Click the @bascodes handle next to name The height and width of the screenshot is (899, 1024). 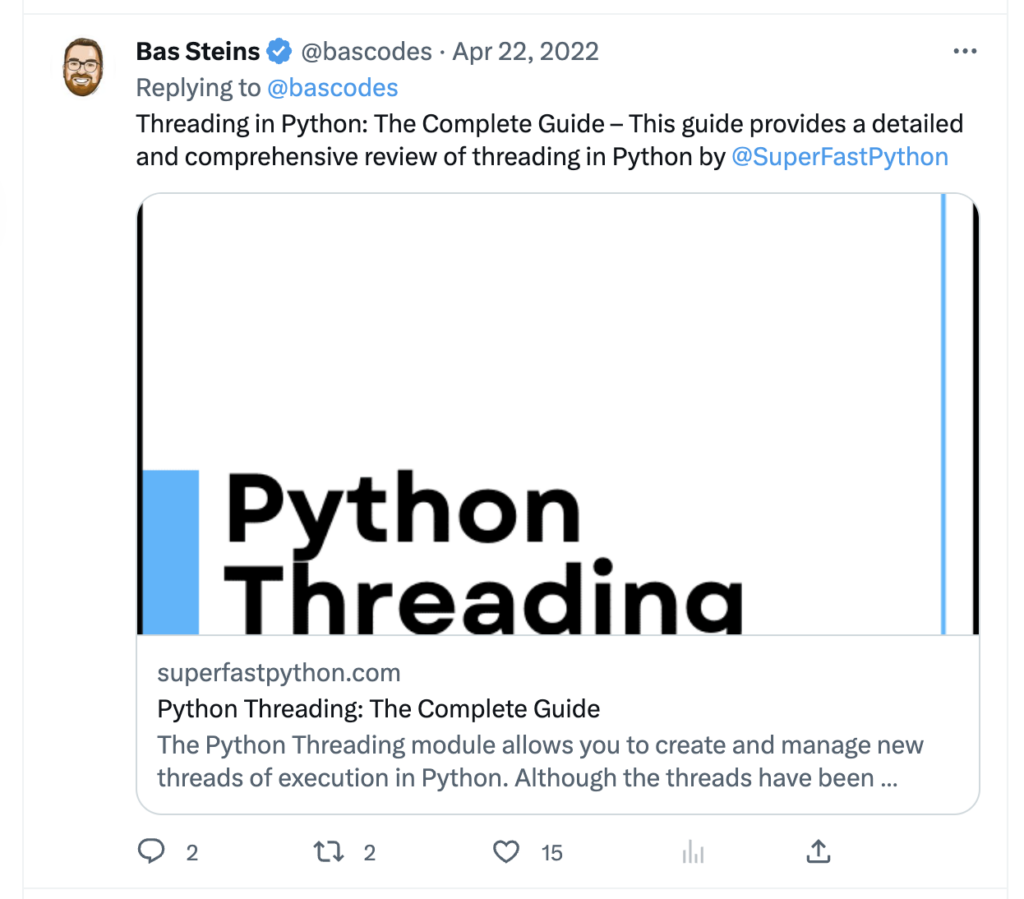click(x=366, y=52)
